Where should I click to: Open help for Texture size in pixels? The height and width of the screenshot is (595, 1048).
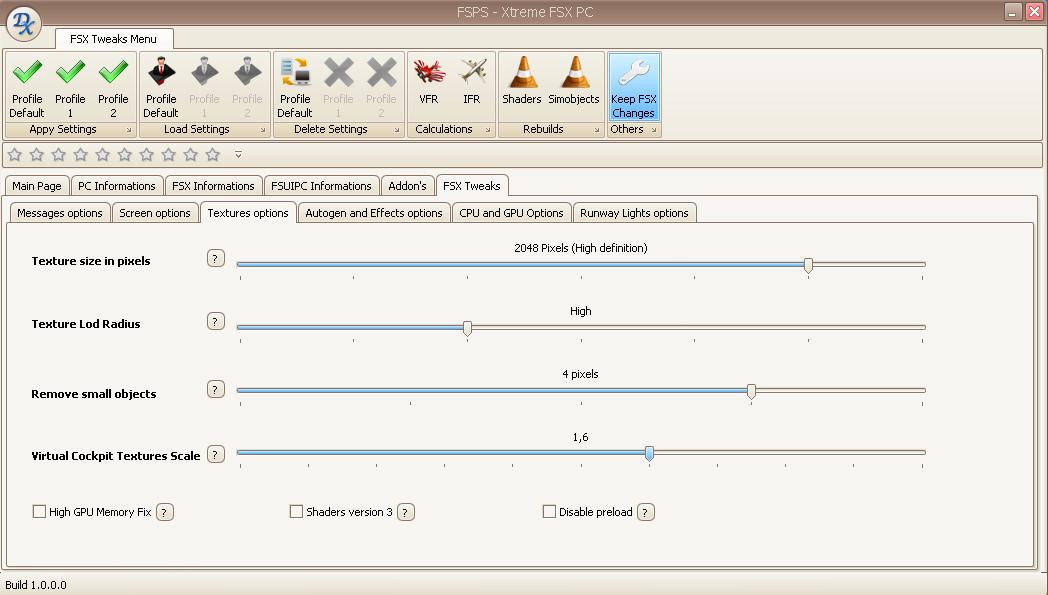pyautogui.click(x=215, y=259)
